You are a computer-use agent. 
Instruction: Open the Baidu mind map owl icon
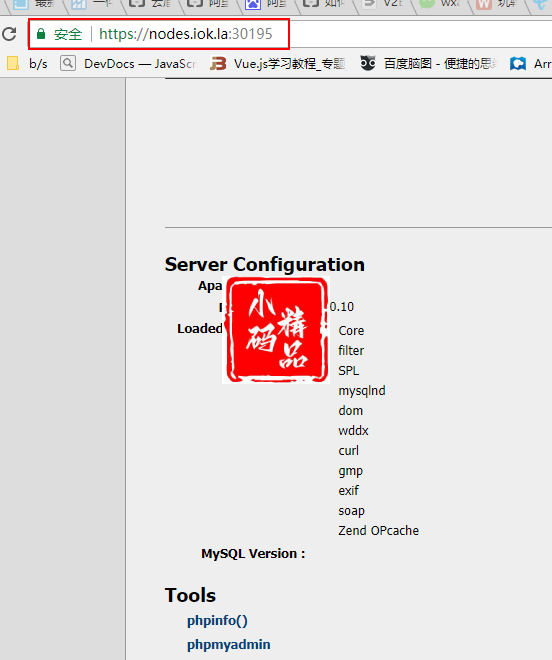(368, 64)
